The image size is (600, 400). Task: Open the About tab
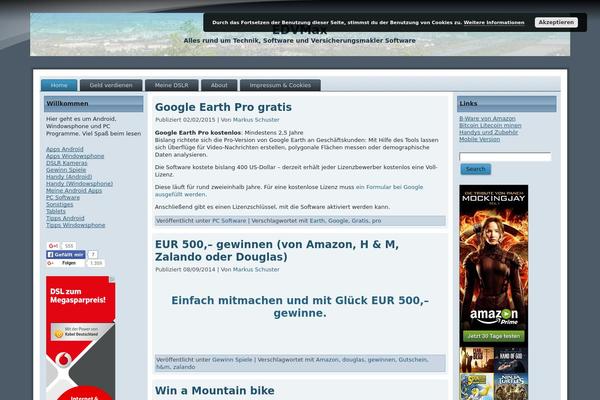click(x=219, y=85)
